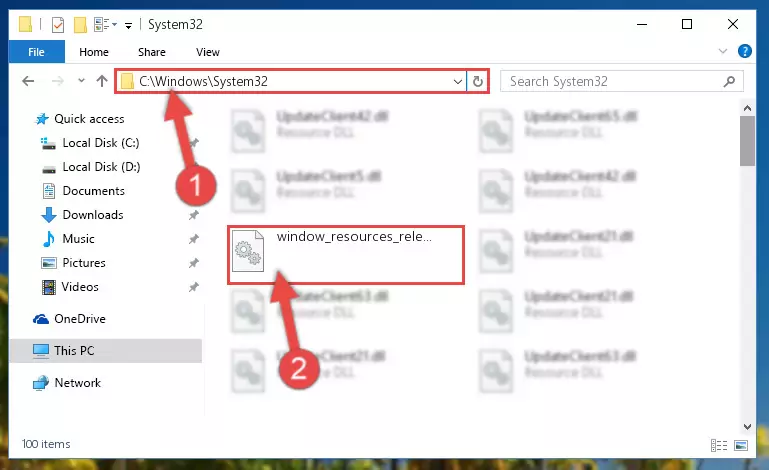Open Local Disk (D:) in sidebar
Viewport: 769px width, 470px height.
pos(101,167)
